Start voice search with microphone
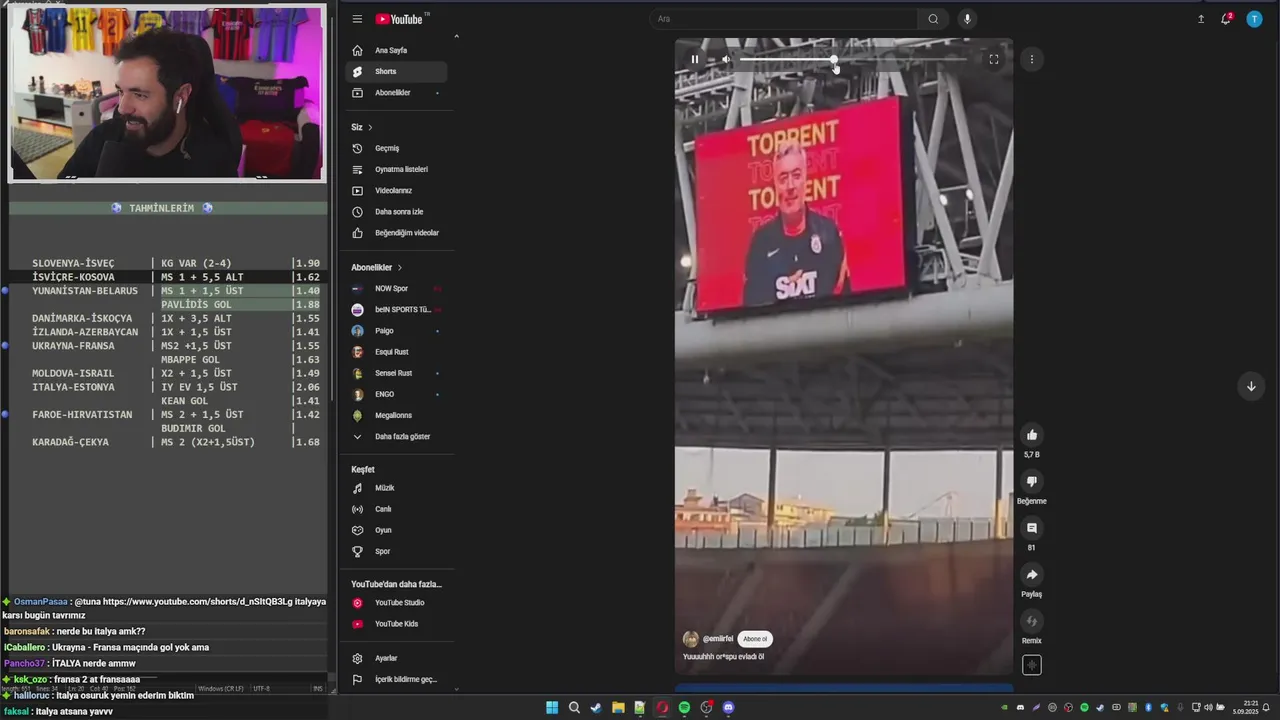 (966, 19)
